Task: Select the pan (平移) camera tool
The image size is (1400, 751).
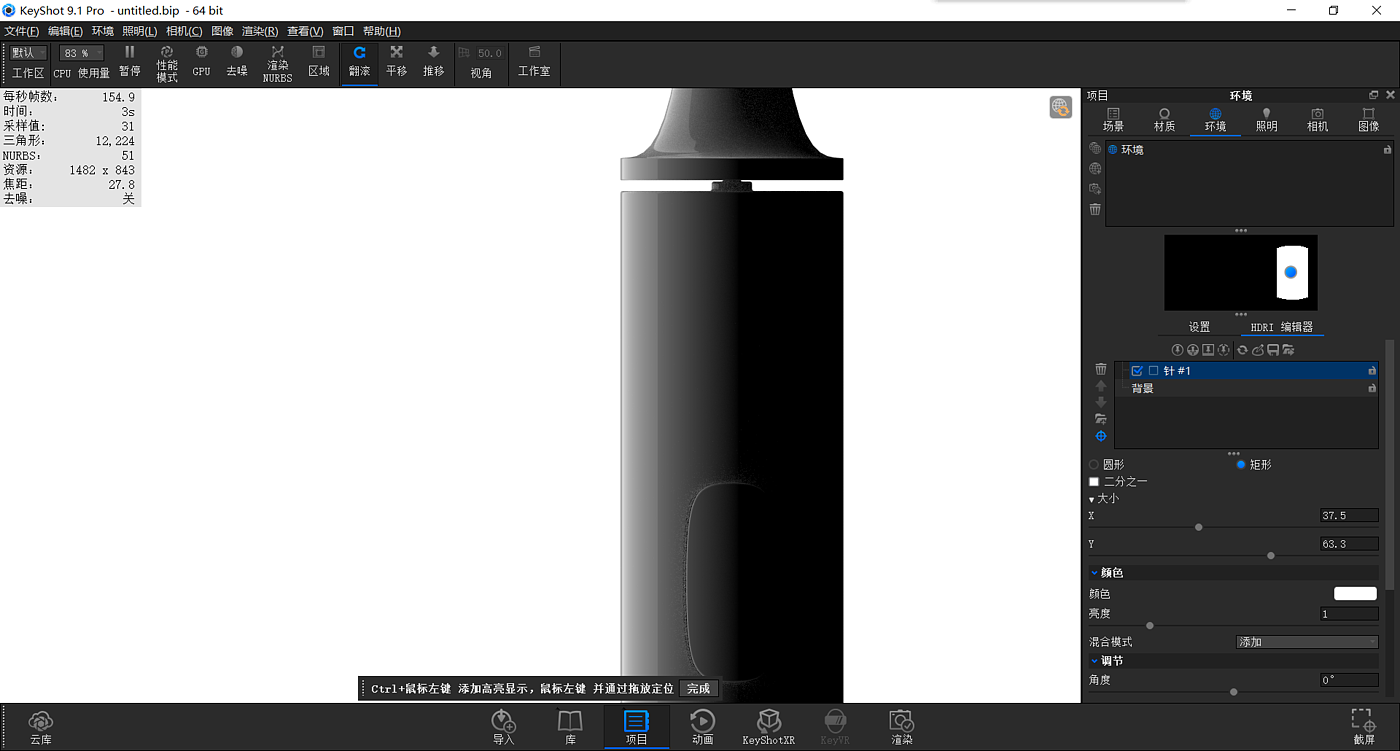Action: 397,61
